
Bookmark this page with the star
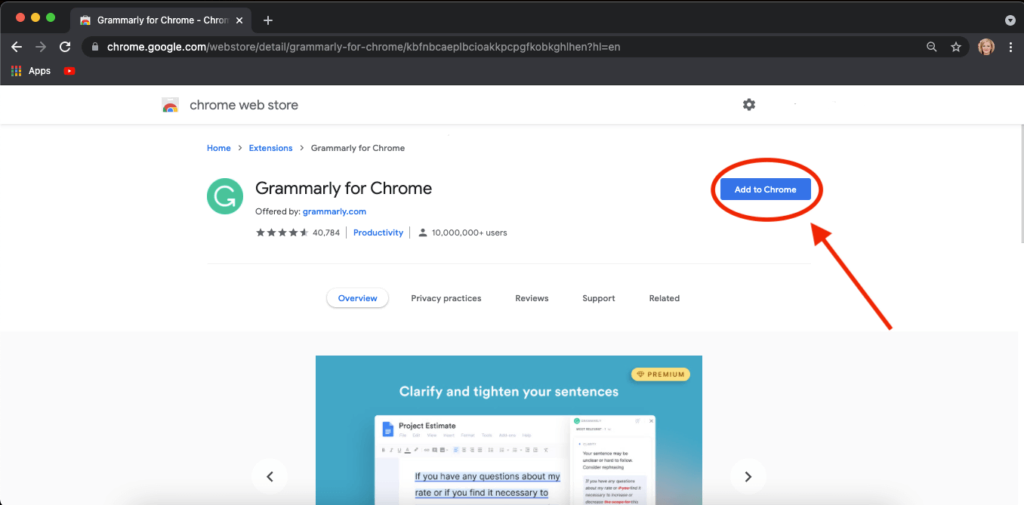[x=955, y=47]
